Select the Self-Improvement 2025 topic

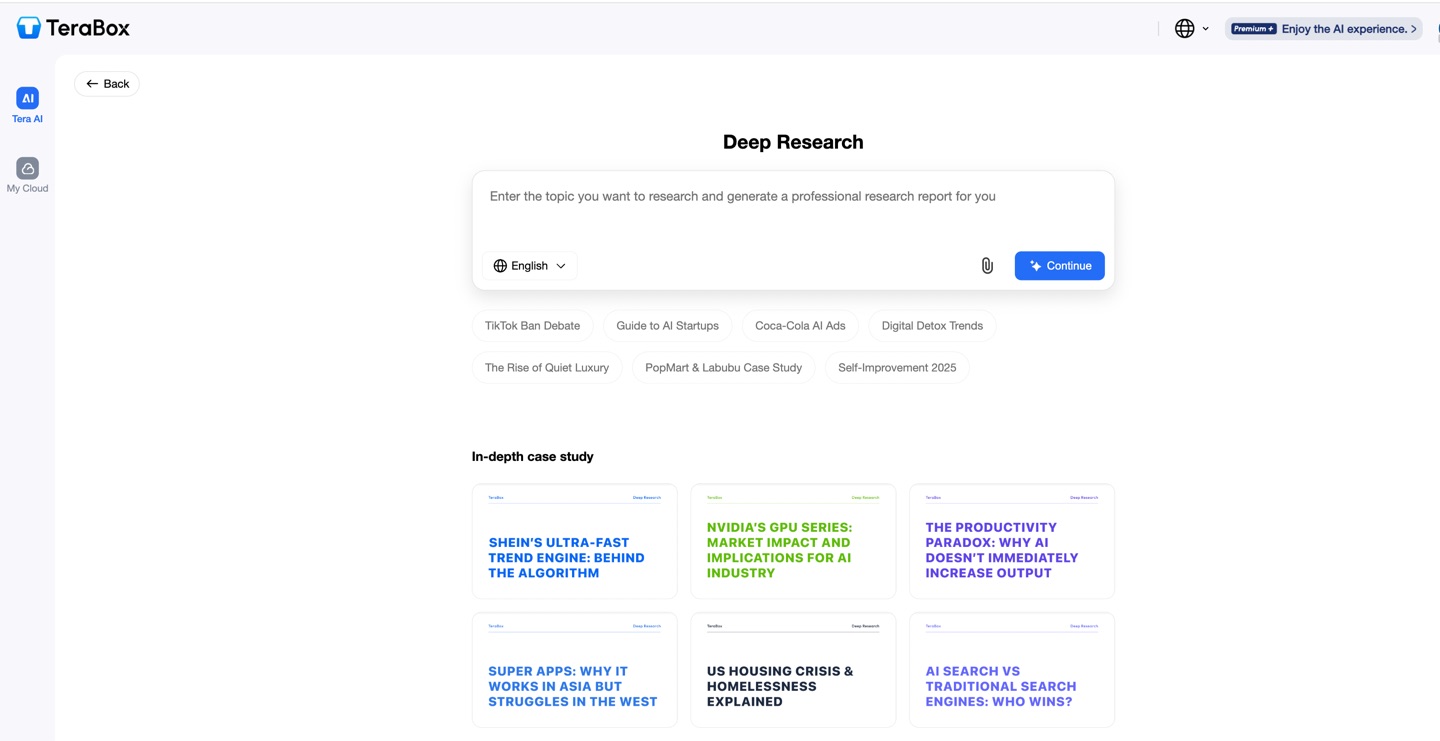[x=897, y=367]
